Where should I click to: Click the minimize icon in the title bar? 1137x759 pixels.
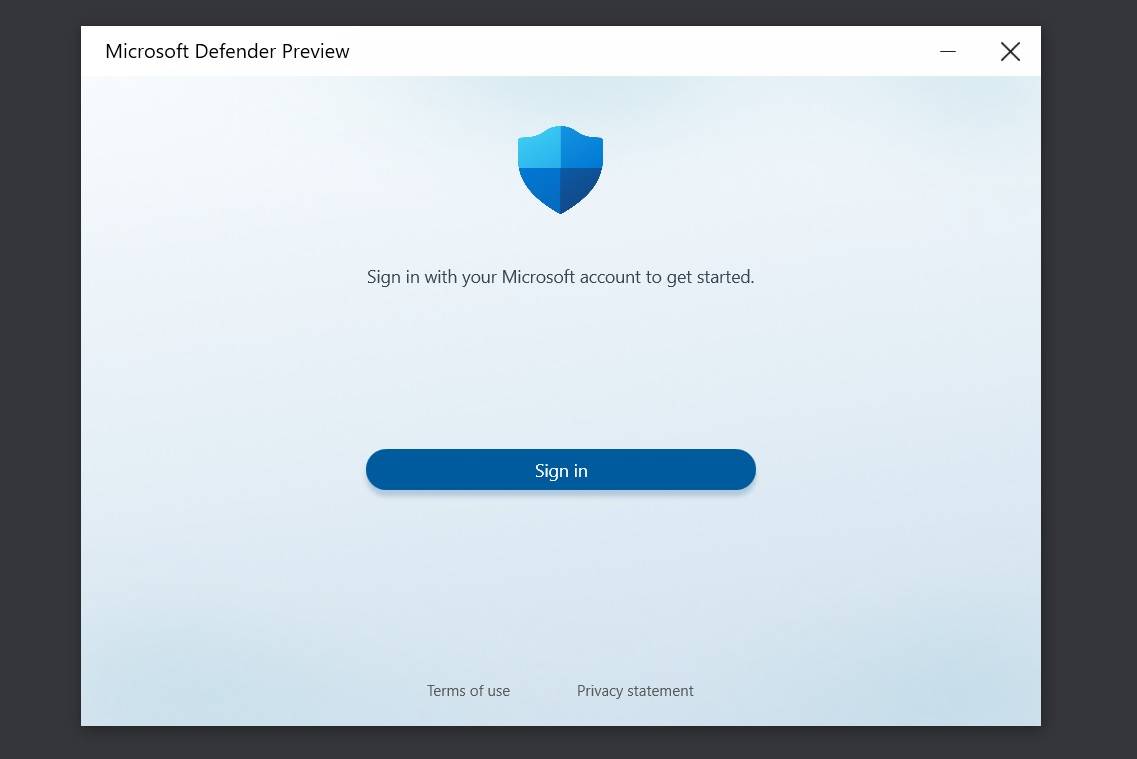click(946, 51)
